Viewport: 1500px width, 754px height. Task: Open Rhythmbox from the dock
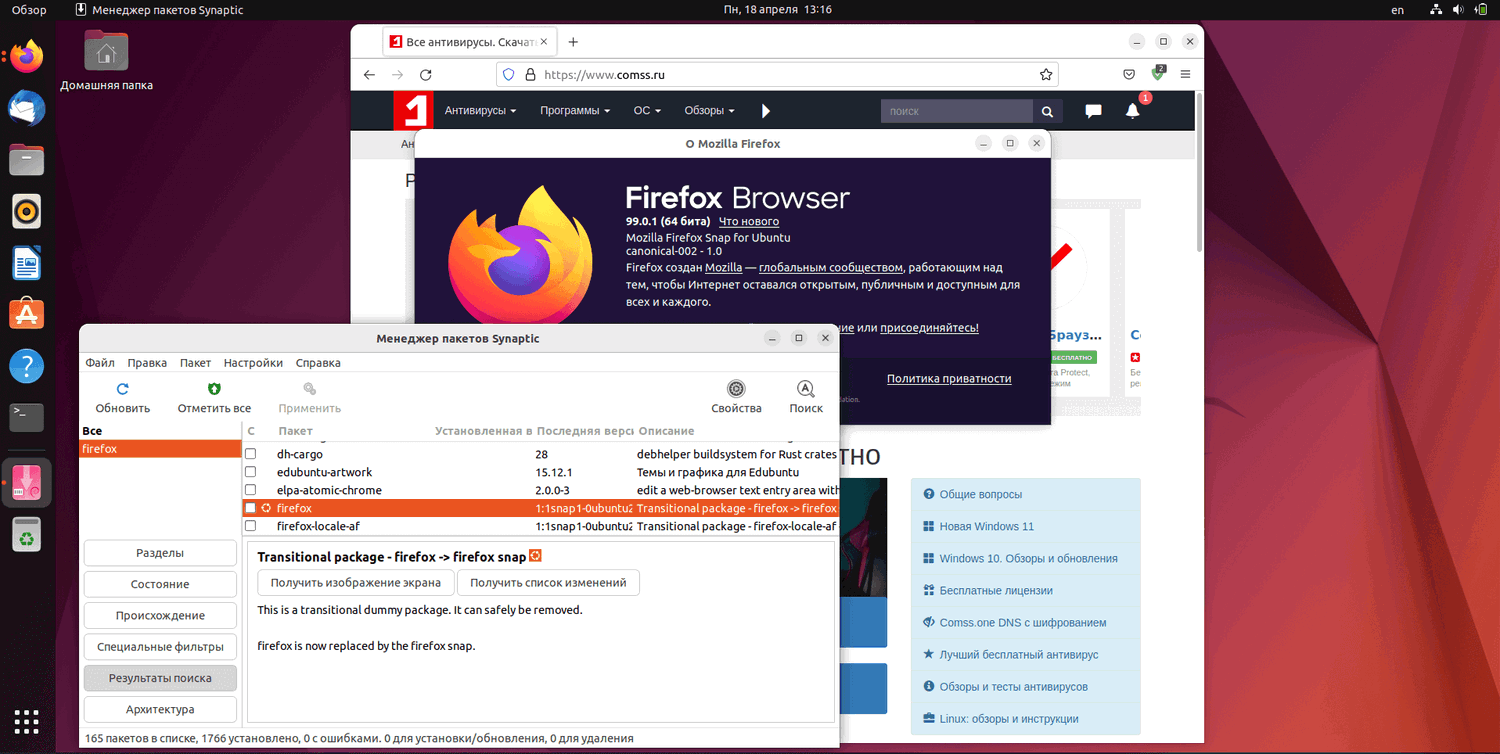click(27, 211)
